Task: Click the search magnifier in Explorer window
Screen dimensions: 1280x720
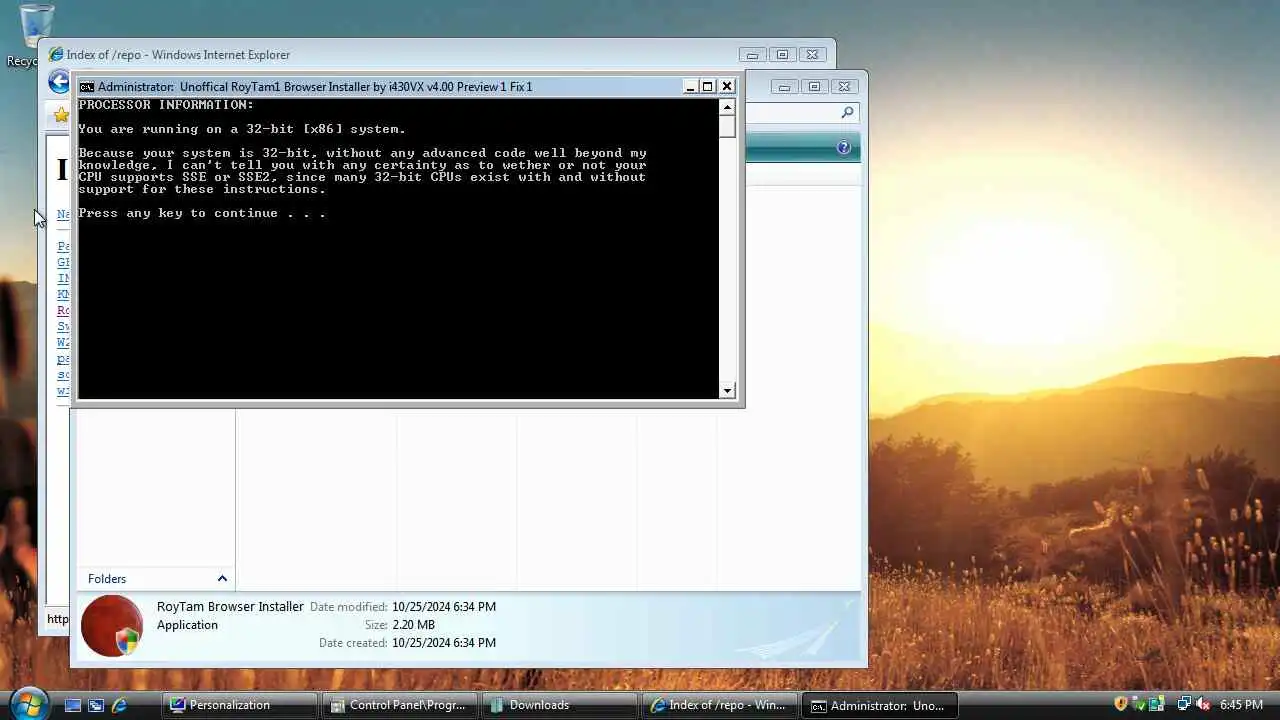Action: [x=847, y=113]
